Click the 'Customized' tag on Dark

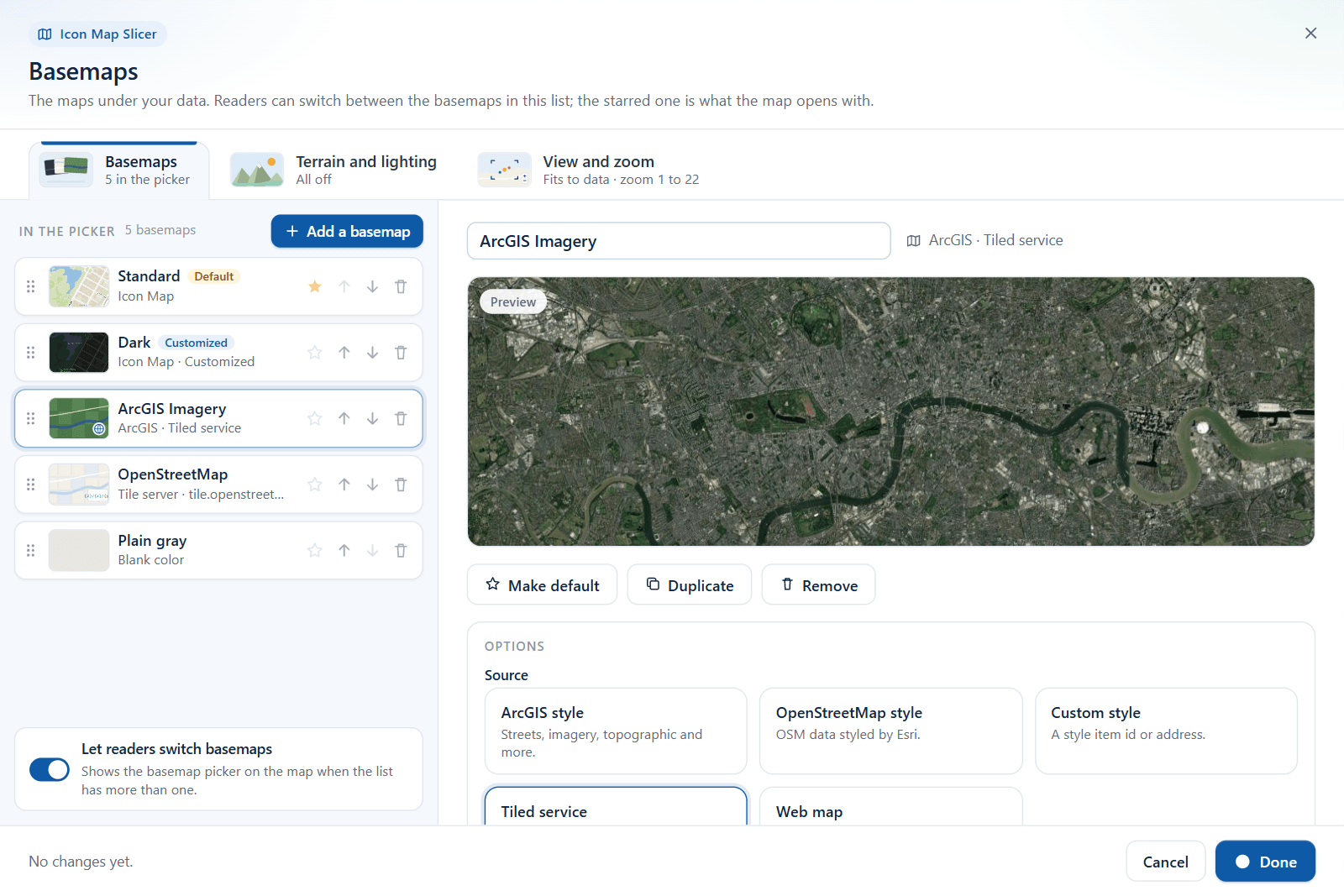(196, 343)
